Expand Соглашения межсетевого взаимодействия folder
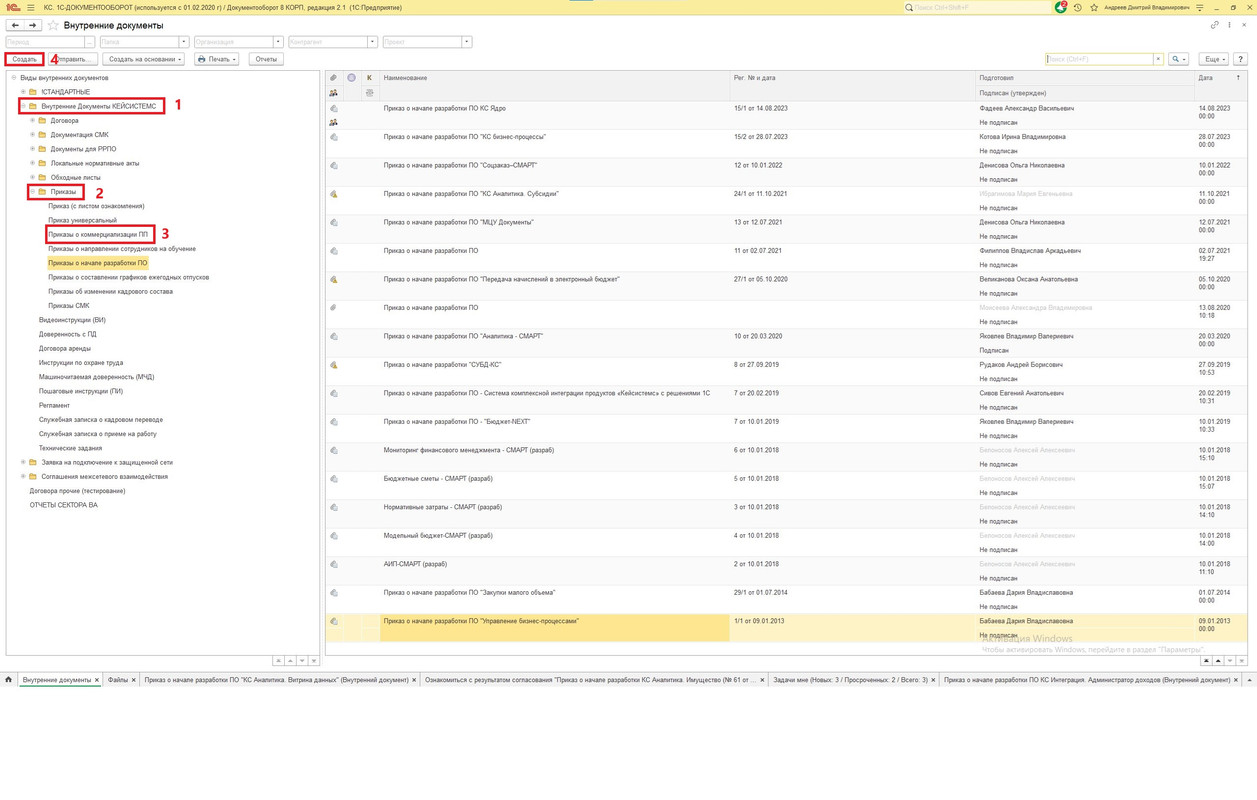Viewport: 1257px width, 800px height. (x=23, y=477)
